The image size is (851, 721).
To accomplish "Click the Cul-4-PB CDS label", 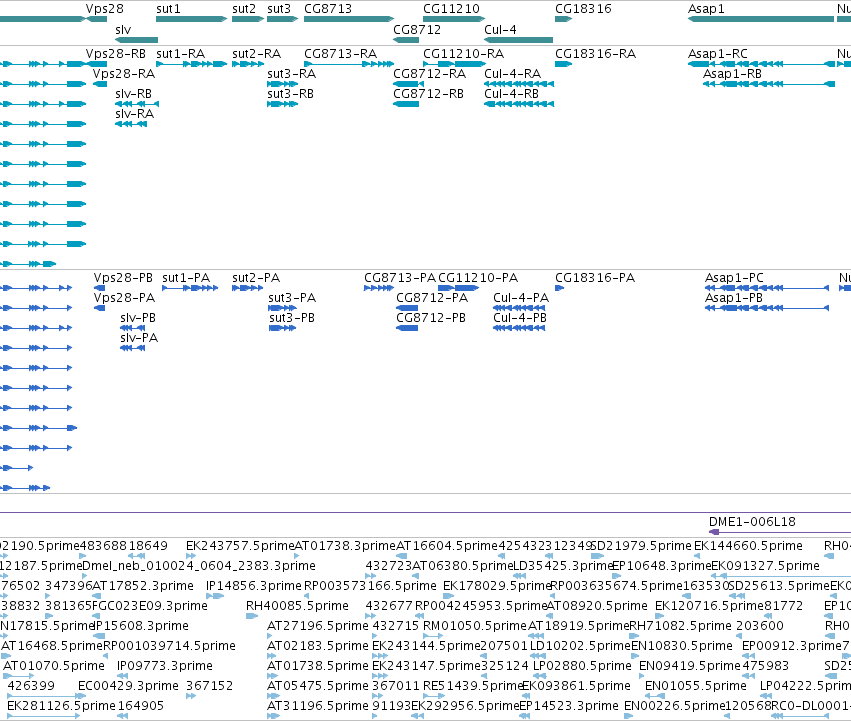I will 520,318.
